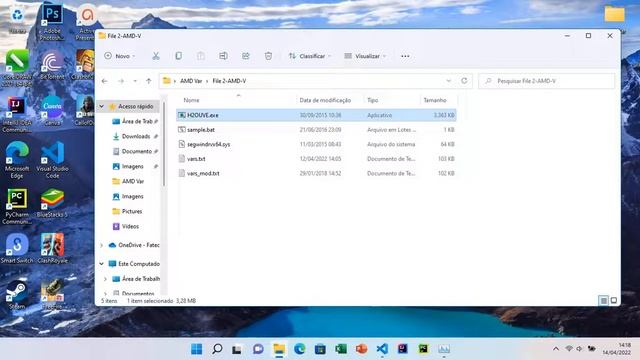
Task: Sort by Tipo column header
Action: coord(372,100)
